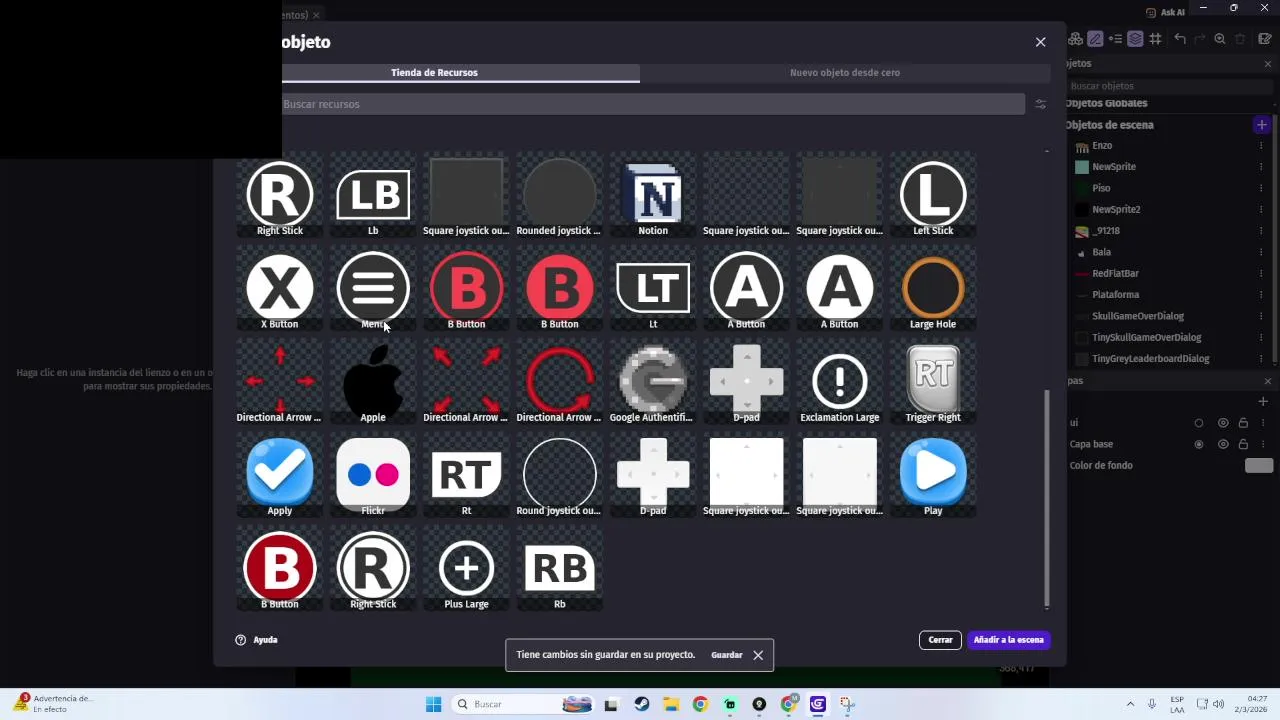The width and height of the screenshot is (1280, 720).
Task: Toggle lock on Capa base layer
Action: click(x=1243, y=444)
